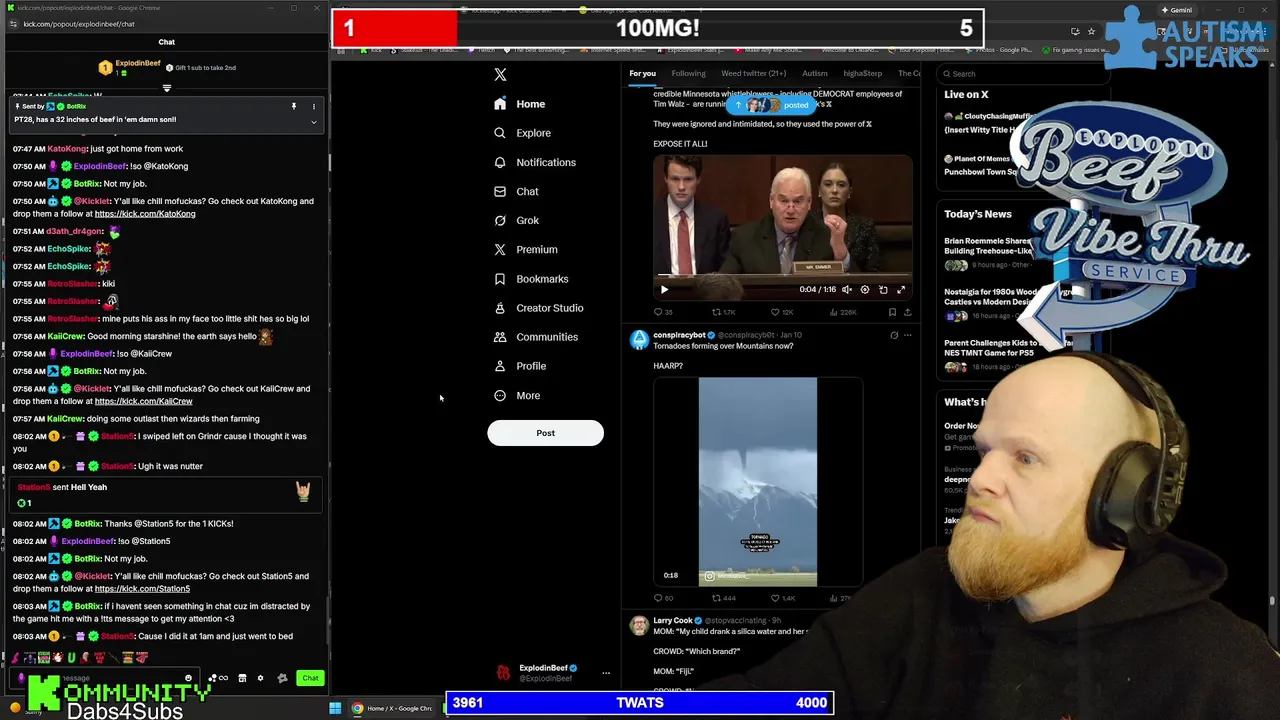This screenshot has height=720, width=1280.
Task: Click the hearing video progress bar
Action: point(783,277)
